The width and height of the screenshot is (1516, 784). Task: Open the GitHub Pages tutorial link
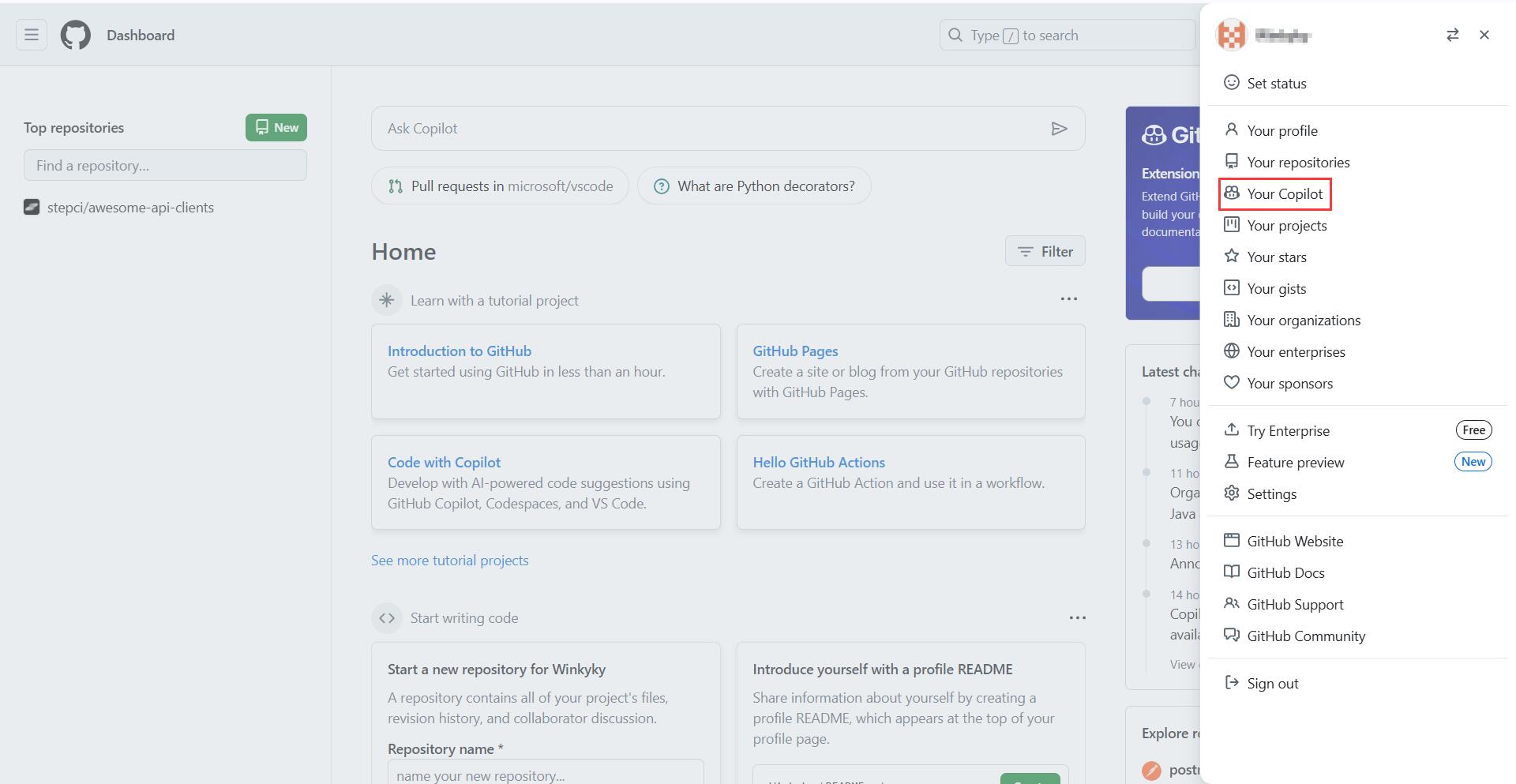point(795,351)
